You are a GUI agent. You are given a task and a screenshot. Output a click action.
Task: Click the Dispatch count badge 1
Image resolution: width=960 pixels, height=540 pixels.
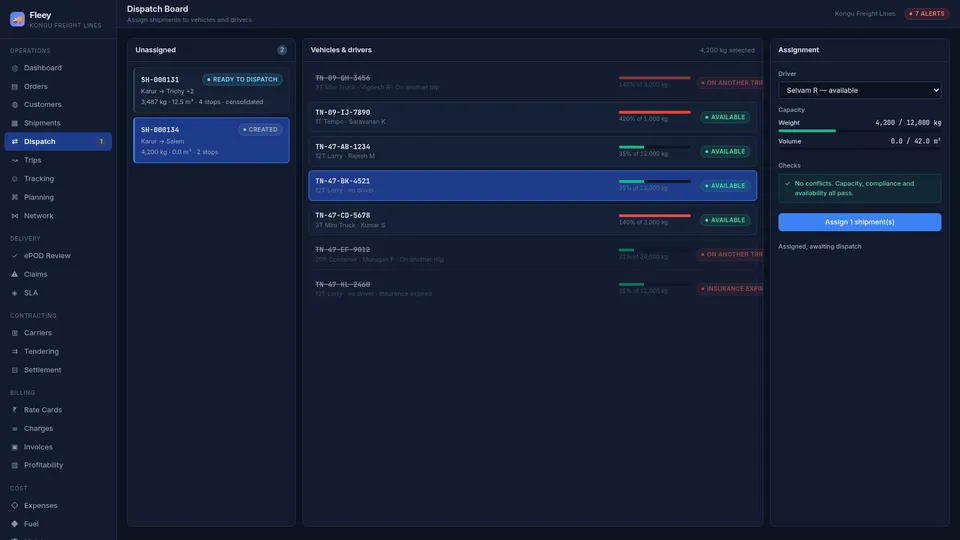click(101, 141)
